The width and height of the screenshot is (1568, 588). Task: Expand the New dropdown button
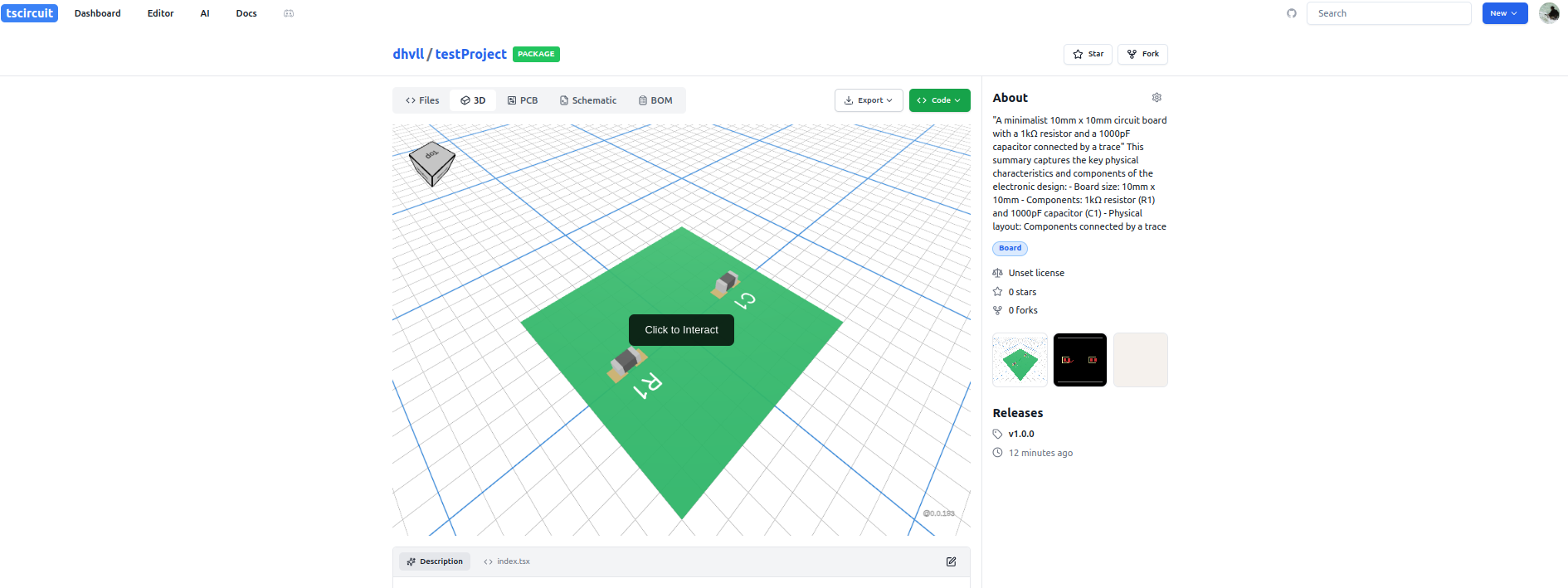pos(1504,13)
